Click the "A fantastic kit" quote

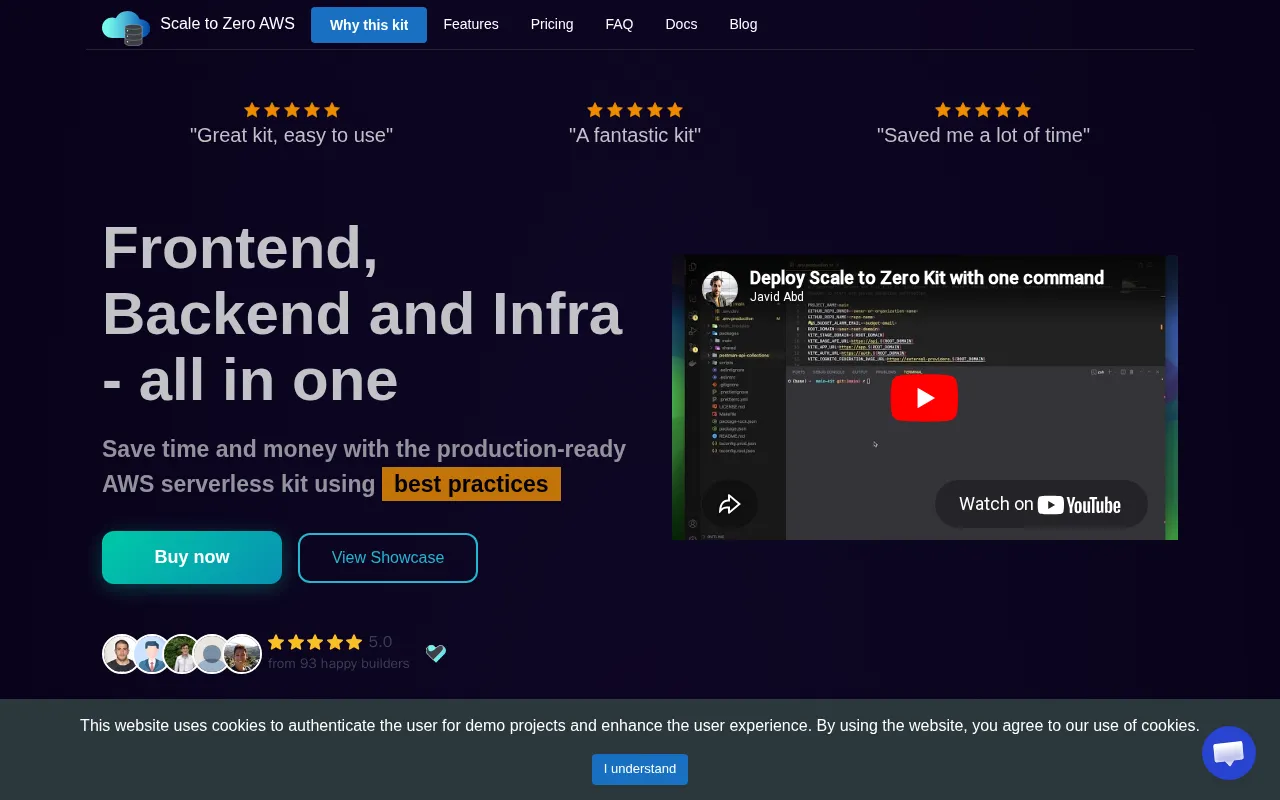pyautogui.click(x=635, y=135)
